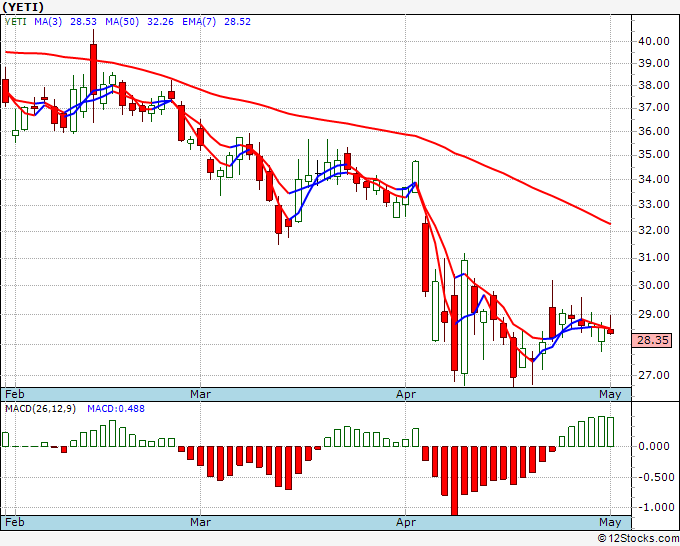Viewport: 680px width, 546px height.
Task: Select the MA(3) value 28.53
Action: click(83, 21)
